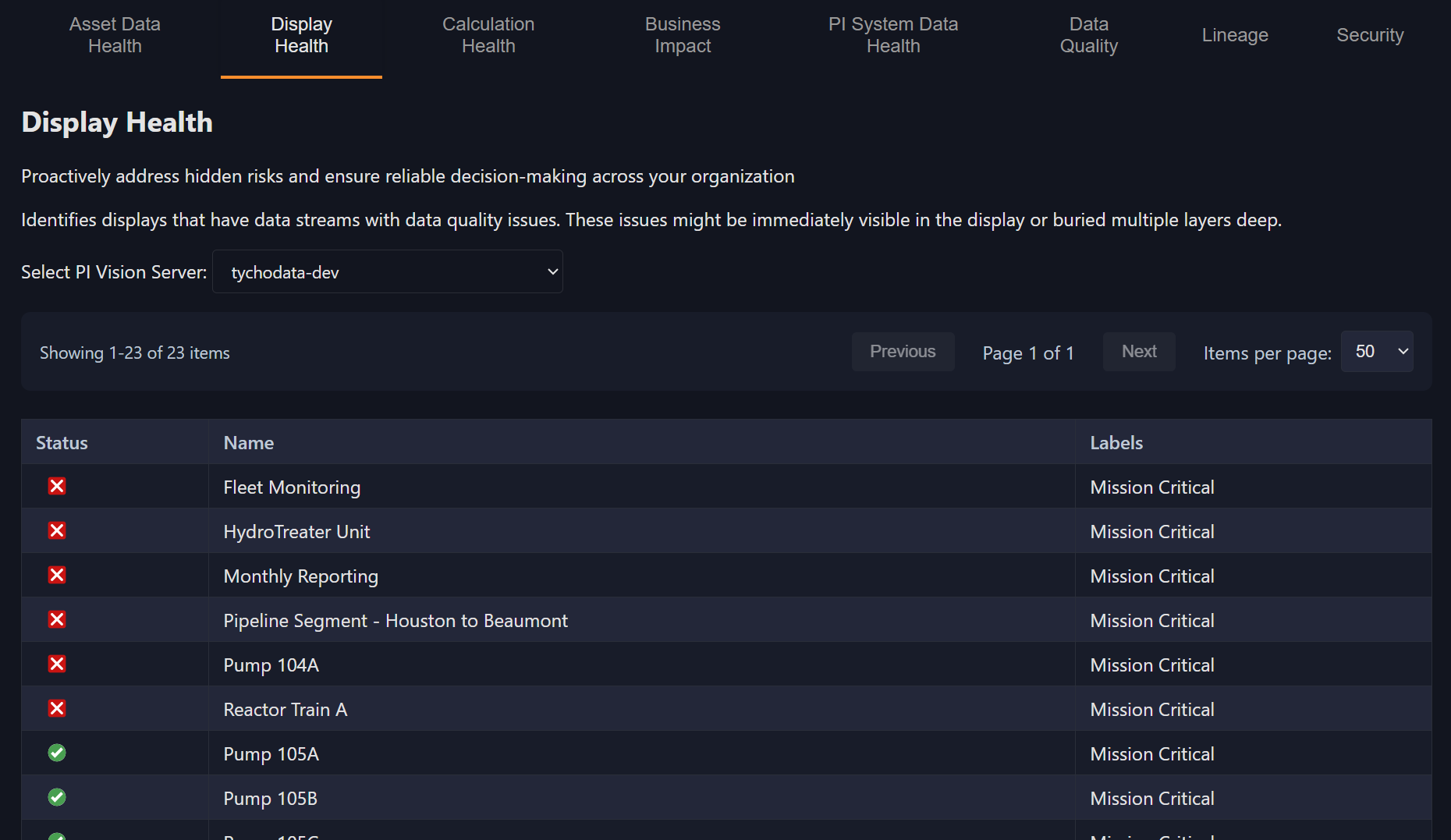Open the Data Quality tab
Image resolution: width=1451 pixels, height=840 pixels.
pos(1088,35)
